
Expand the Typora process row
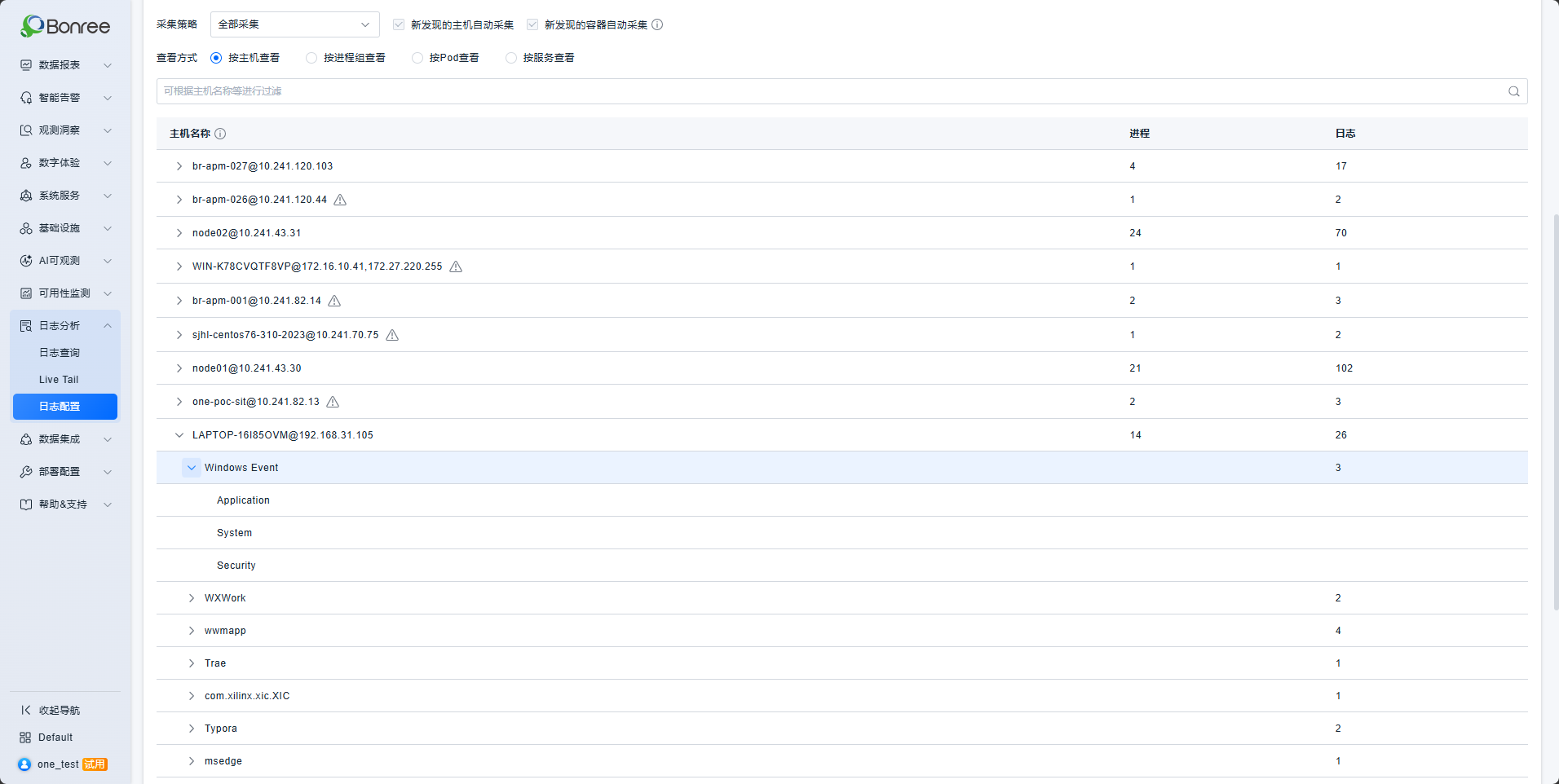[192, 729]
